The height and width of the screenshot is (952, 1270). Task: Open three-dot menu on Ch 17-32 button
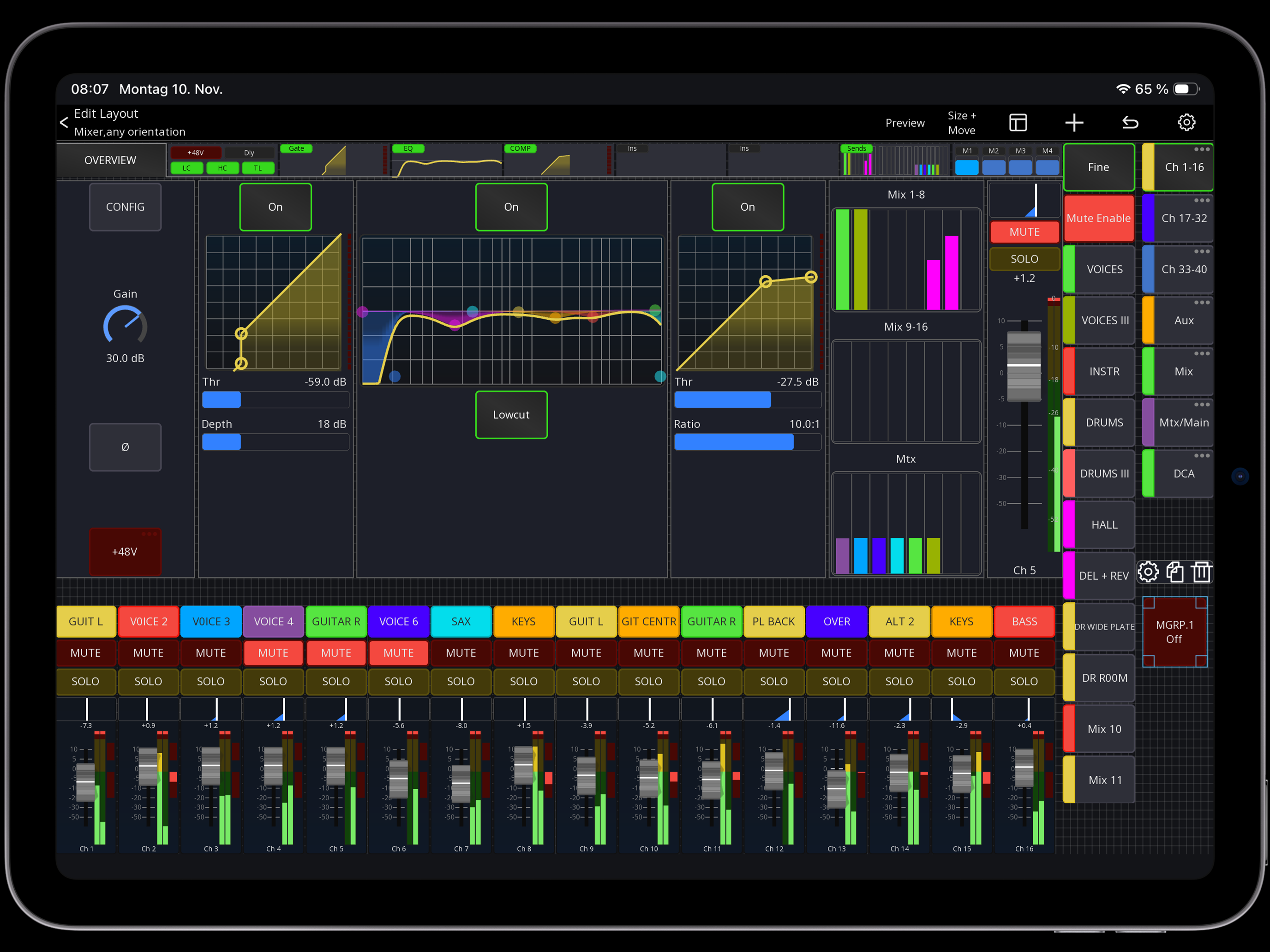click(1201, 200)
